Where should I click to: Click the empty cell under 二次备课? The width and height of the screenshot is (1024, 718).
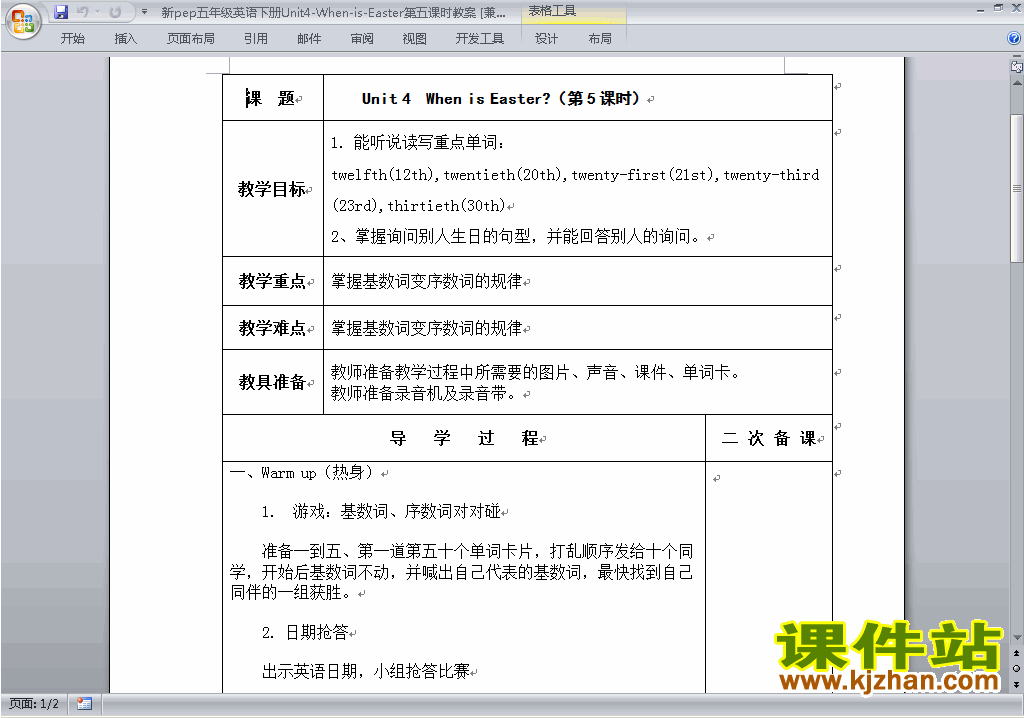pyautogui.click(x=769, y=577)
